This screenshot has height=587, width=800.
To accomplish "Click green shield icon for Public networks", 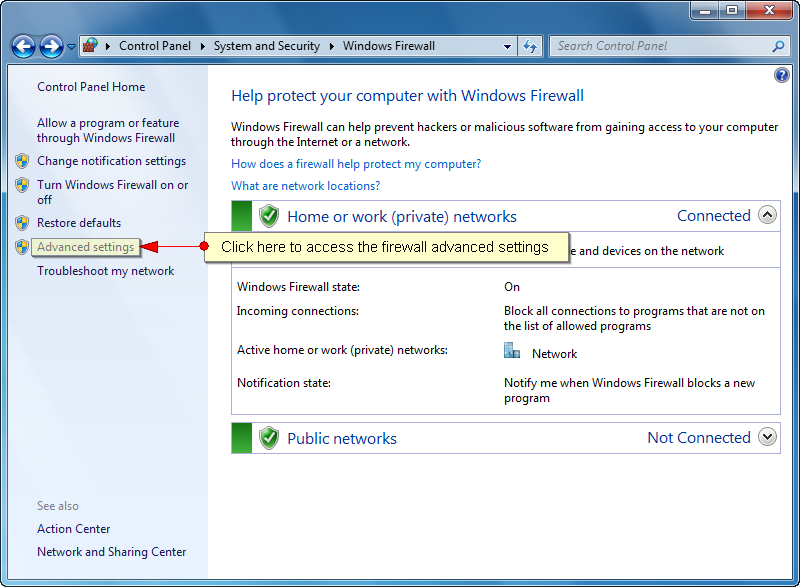I will [x=268, y=438].
